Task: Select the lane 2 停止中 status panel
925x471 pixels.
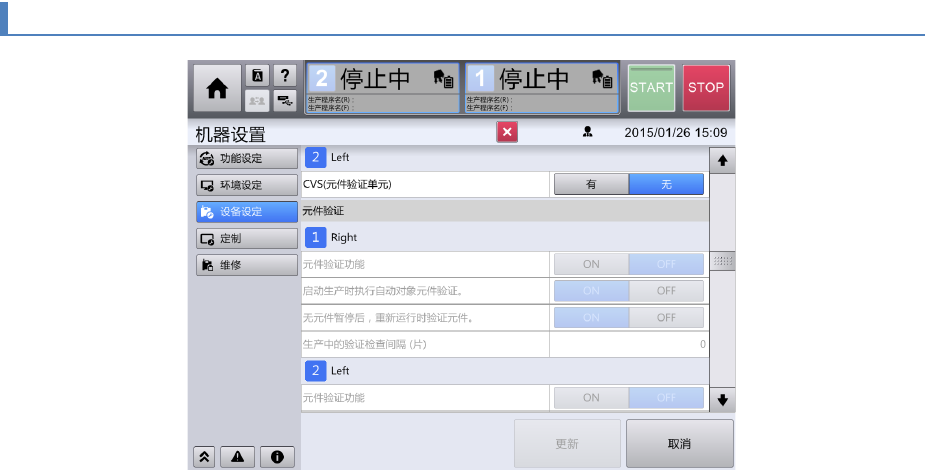Action: tap(382, 88)
